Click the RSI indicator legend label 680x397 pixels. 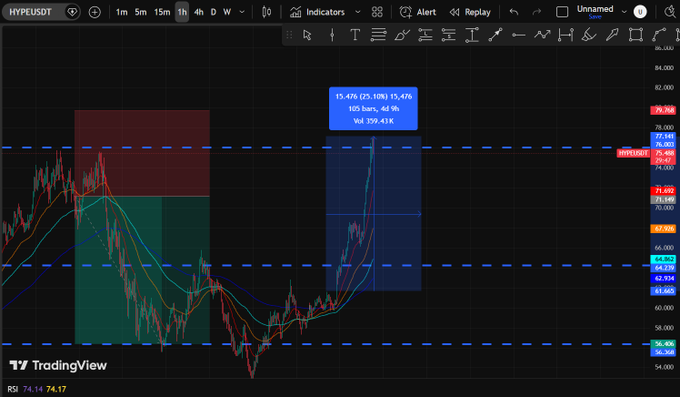click(x=13, y=389)
